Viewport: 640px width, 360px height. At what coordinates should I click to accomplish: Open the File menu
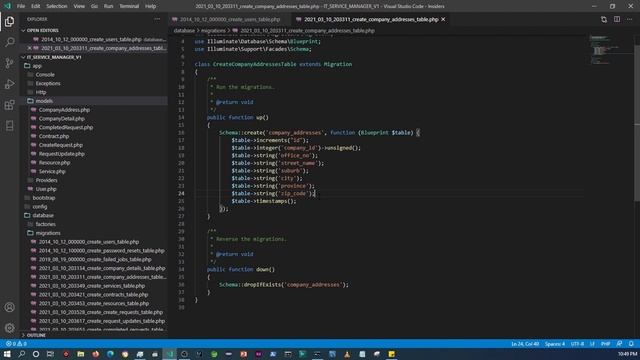click(x=21, y=6)
